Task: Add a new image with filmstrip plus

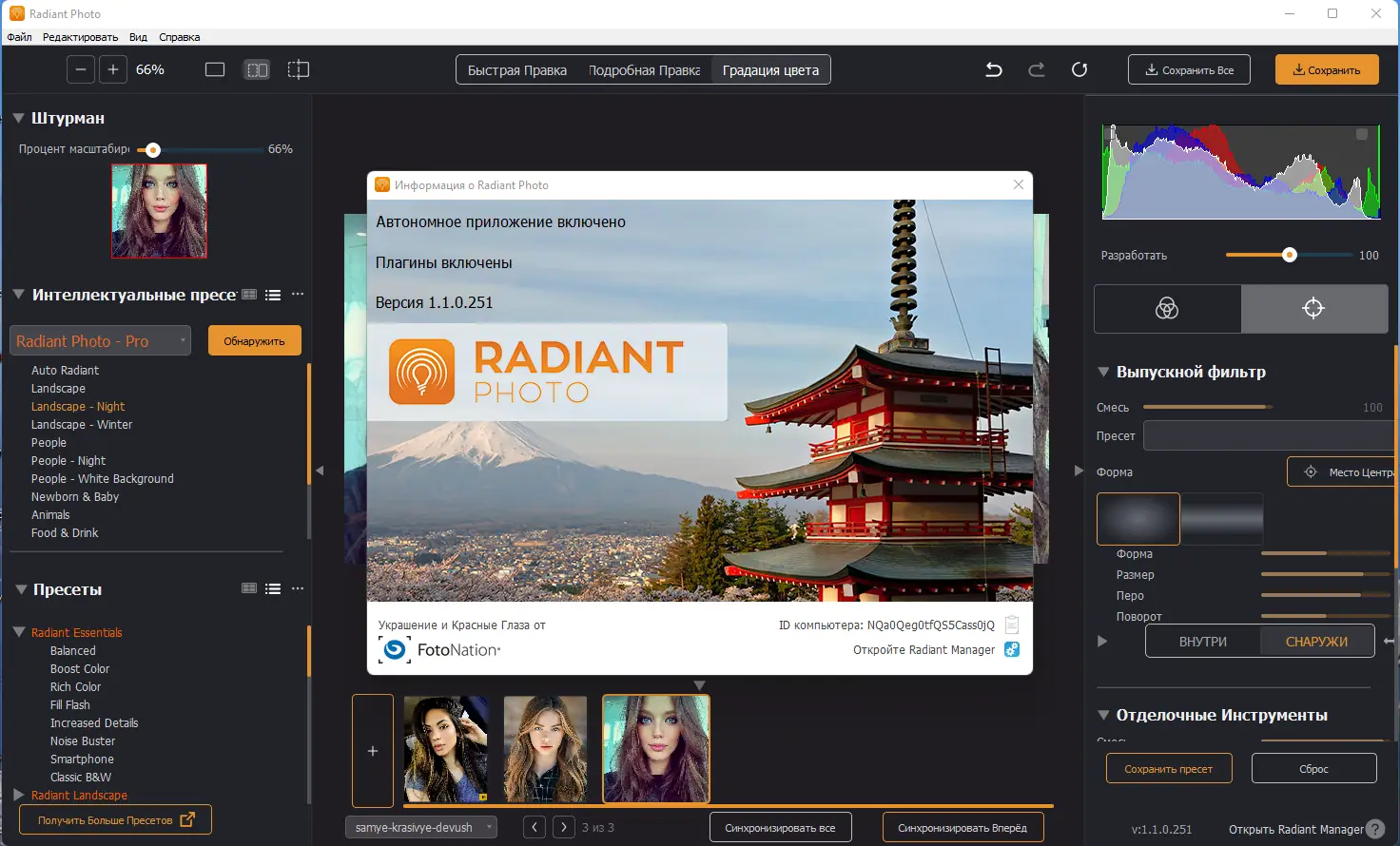Action: 373,751
